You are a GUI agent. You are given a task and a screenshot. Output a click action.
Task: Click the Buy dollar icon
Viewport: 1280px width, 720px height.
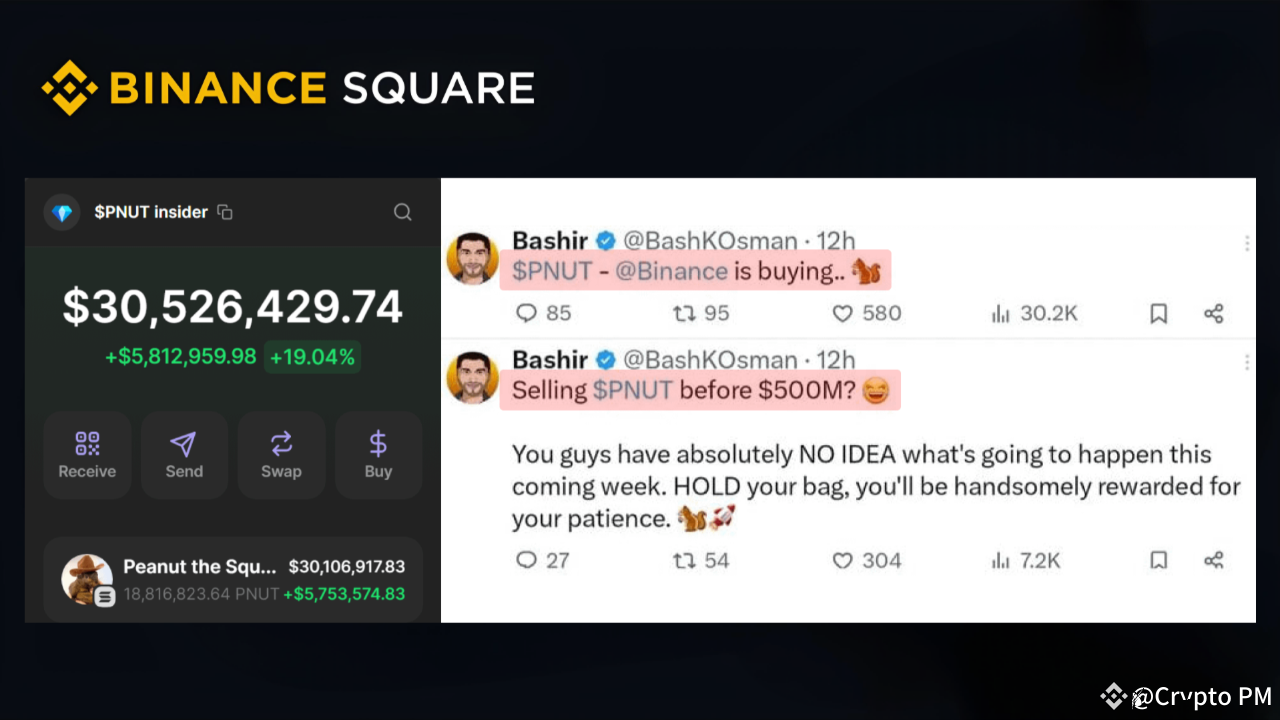(x=378, y=442)
